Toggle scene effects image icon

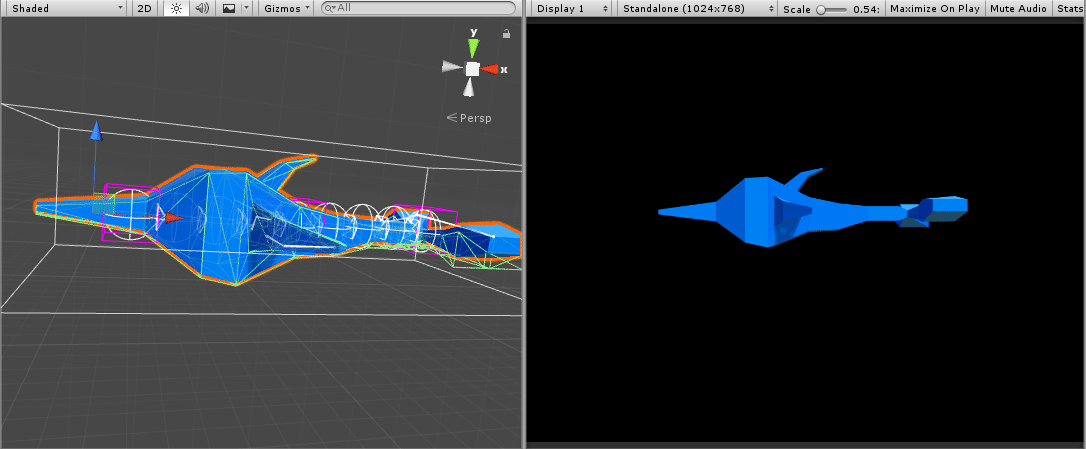228,8
